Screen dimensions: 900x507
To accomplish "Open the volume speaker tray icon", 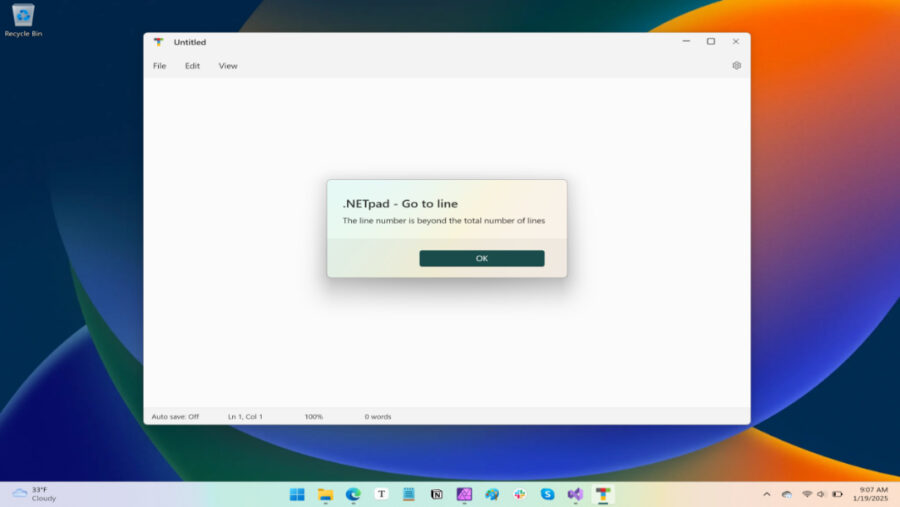I will 821,494.
